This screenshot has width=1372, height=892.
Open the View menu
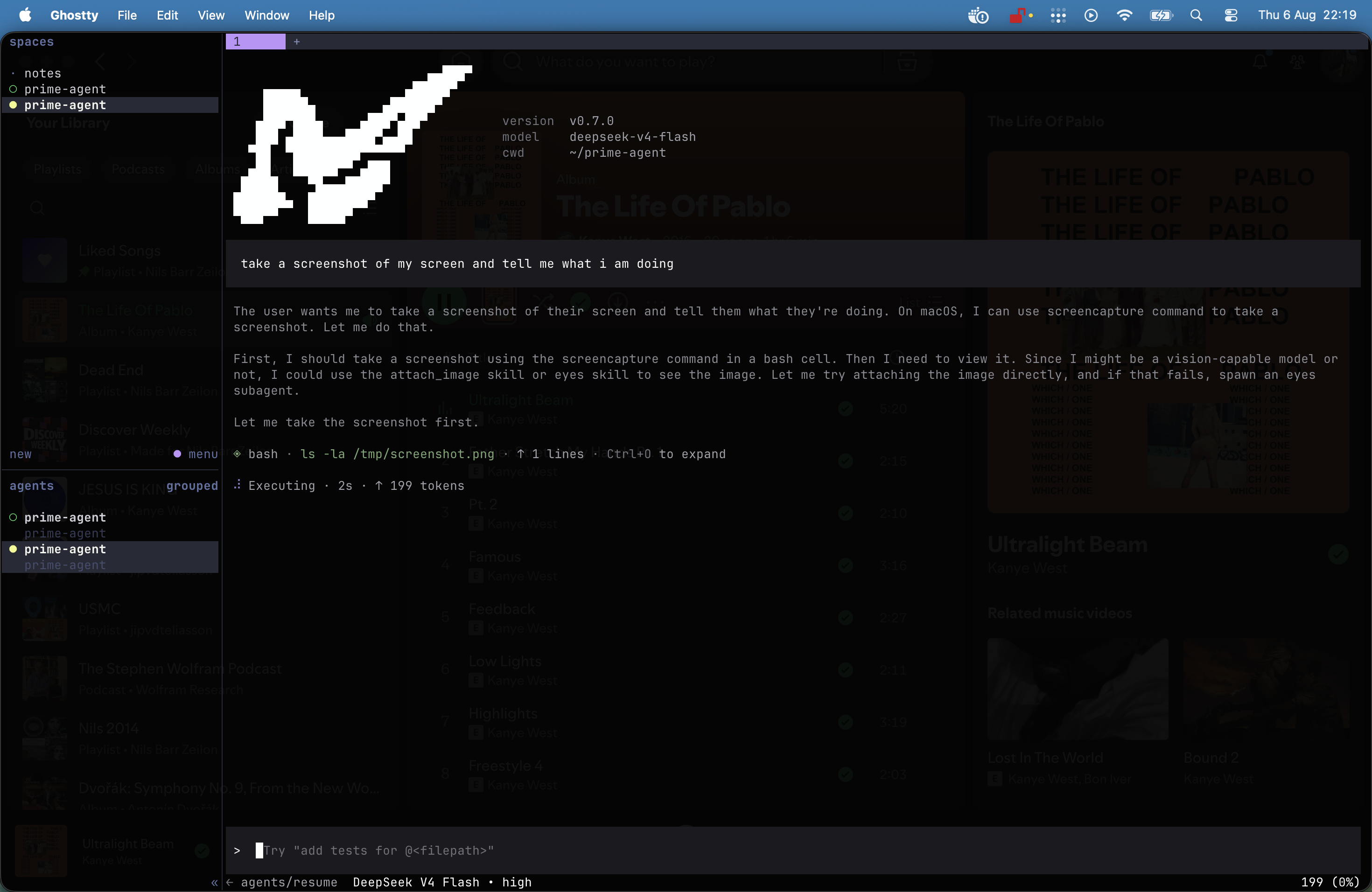(211, 15)
